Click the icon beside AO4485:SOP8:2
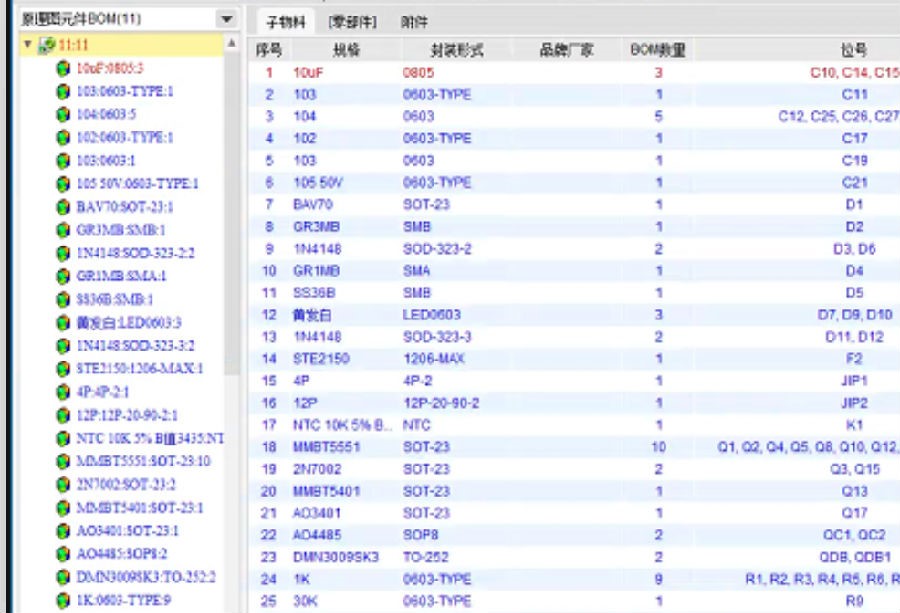The width and height of the screenshot is (900, 613). (63, 554)
